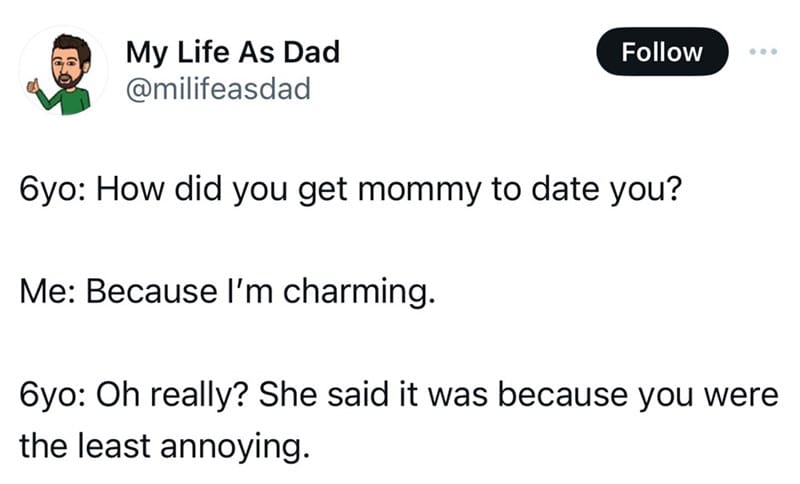Image resolution: width=800 pixels, height=484 pixels.
Task: Visit the @milifeasdad handle
Action: [218, 89]
